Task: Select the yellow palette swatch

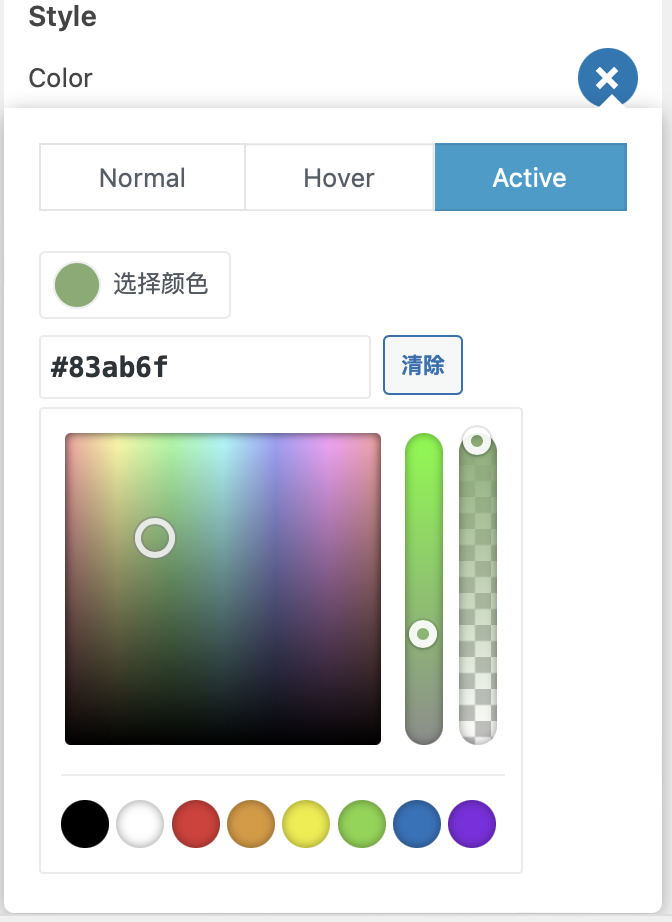Action: point(307,824)
